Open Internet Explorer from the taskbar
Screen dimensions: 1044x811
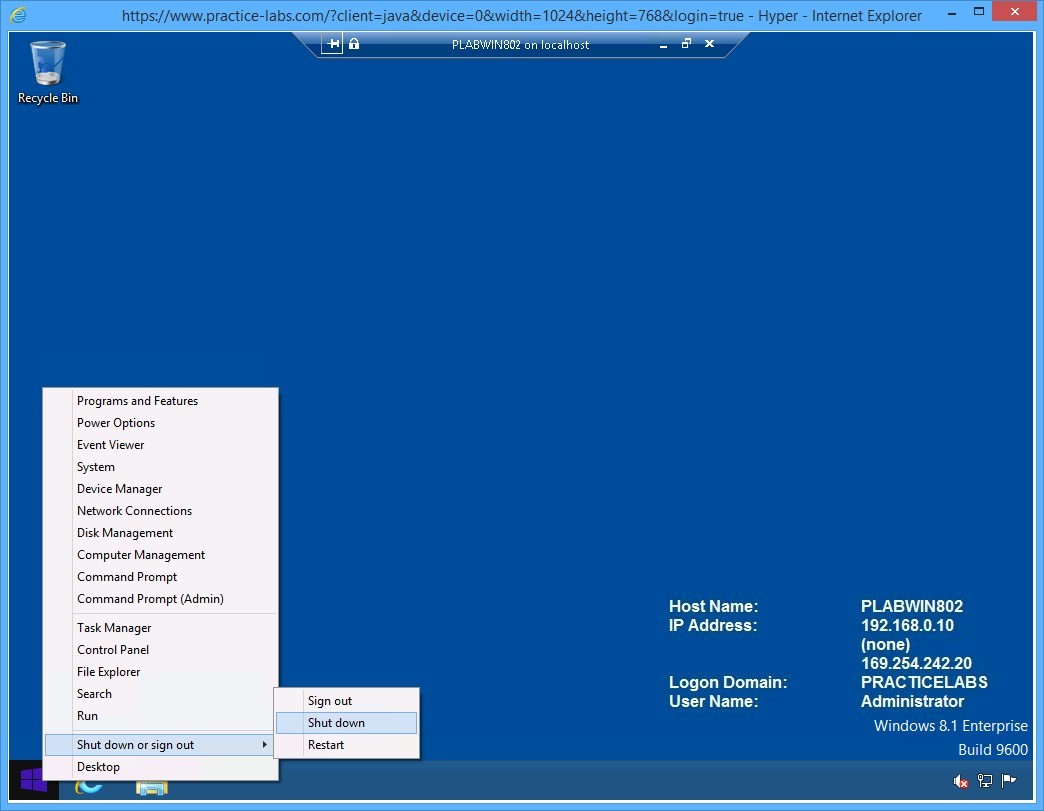point(90,788)
